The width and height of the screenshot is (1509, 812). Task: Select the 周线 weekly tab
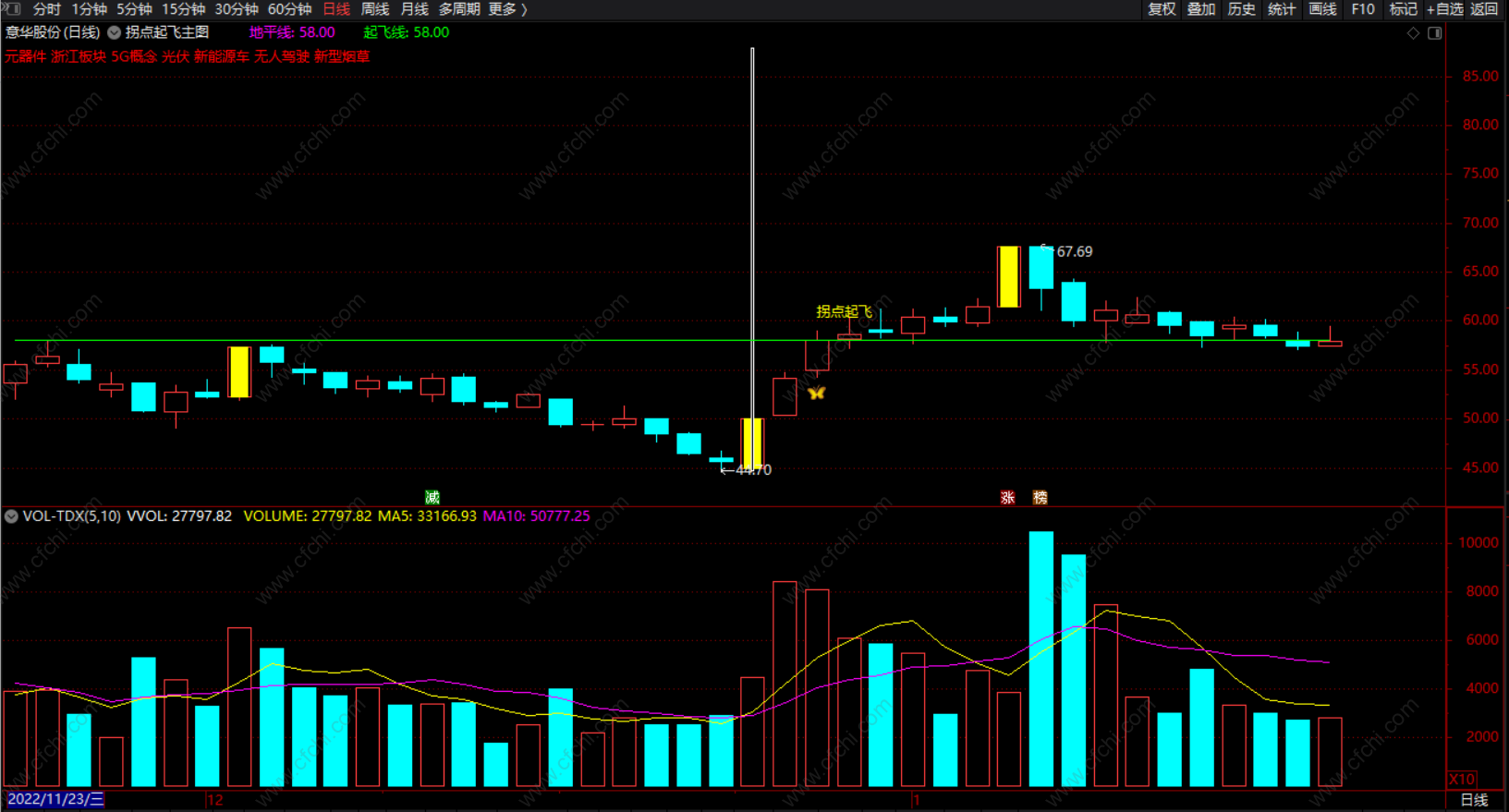point(375,9)
